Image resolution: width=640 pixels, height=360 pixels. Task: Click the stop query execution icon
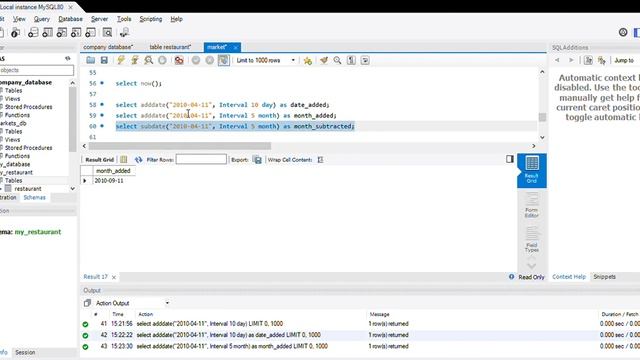[162, 60]
